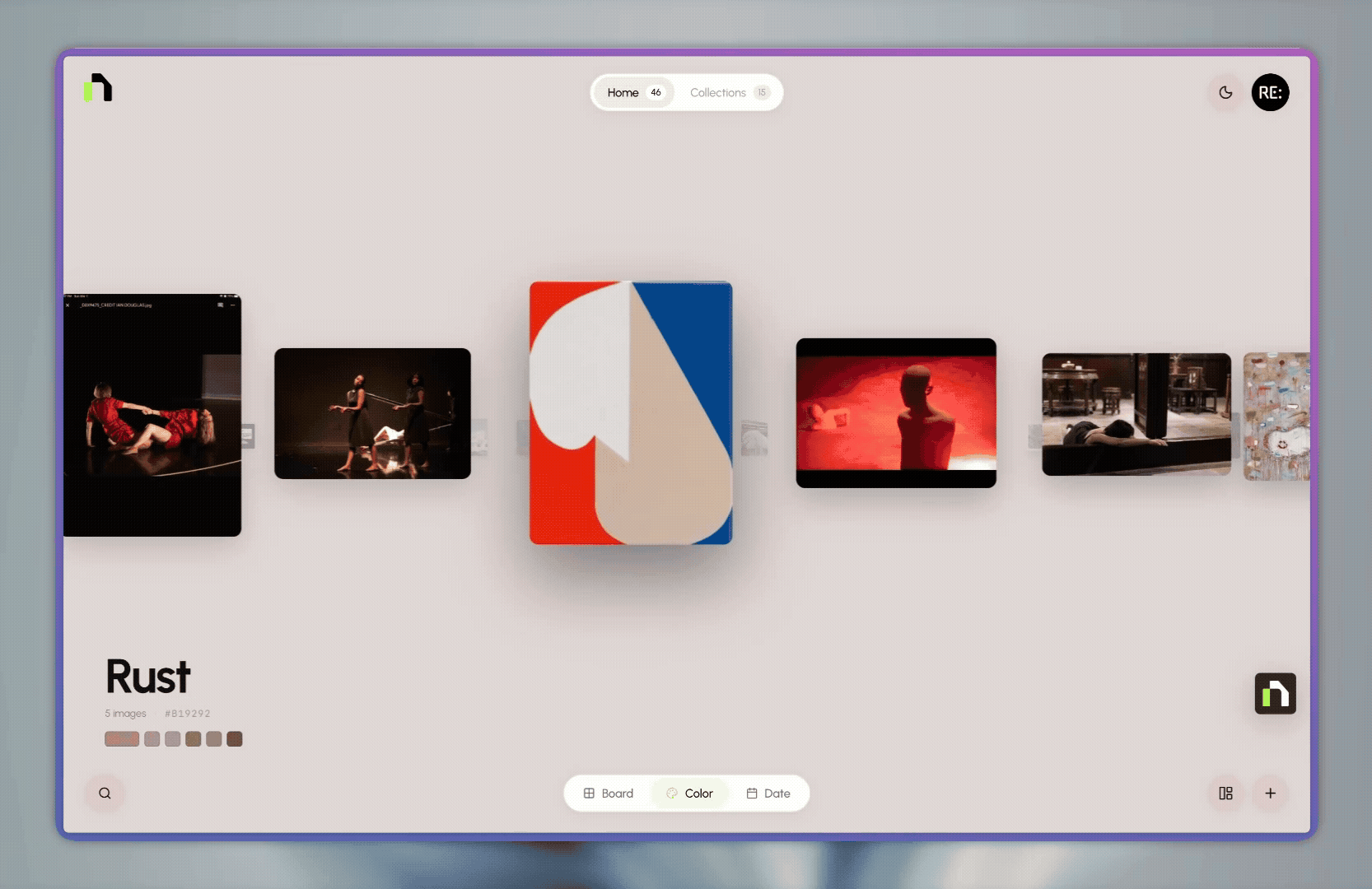Image resolution: width=1372 pixels, height=889 pixels.
Task: Select the darkest brown swatch
Action: (235, 739)
